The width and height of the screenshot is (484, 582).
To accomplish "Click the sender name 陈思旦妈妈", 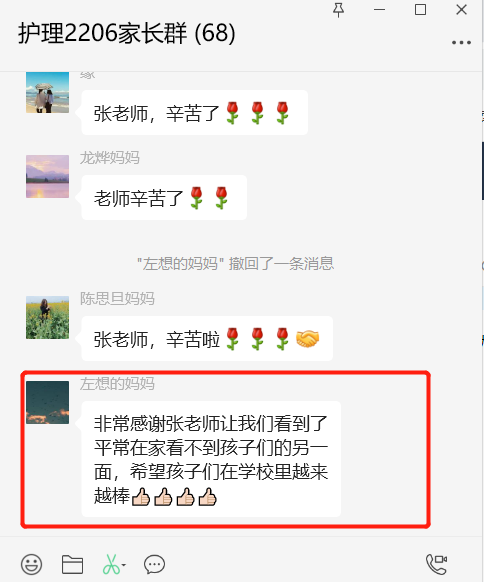I will 117,298.
